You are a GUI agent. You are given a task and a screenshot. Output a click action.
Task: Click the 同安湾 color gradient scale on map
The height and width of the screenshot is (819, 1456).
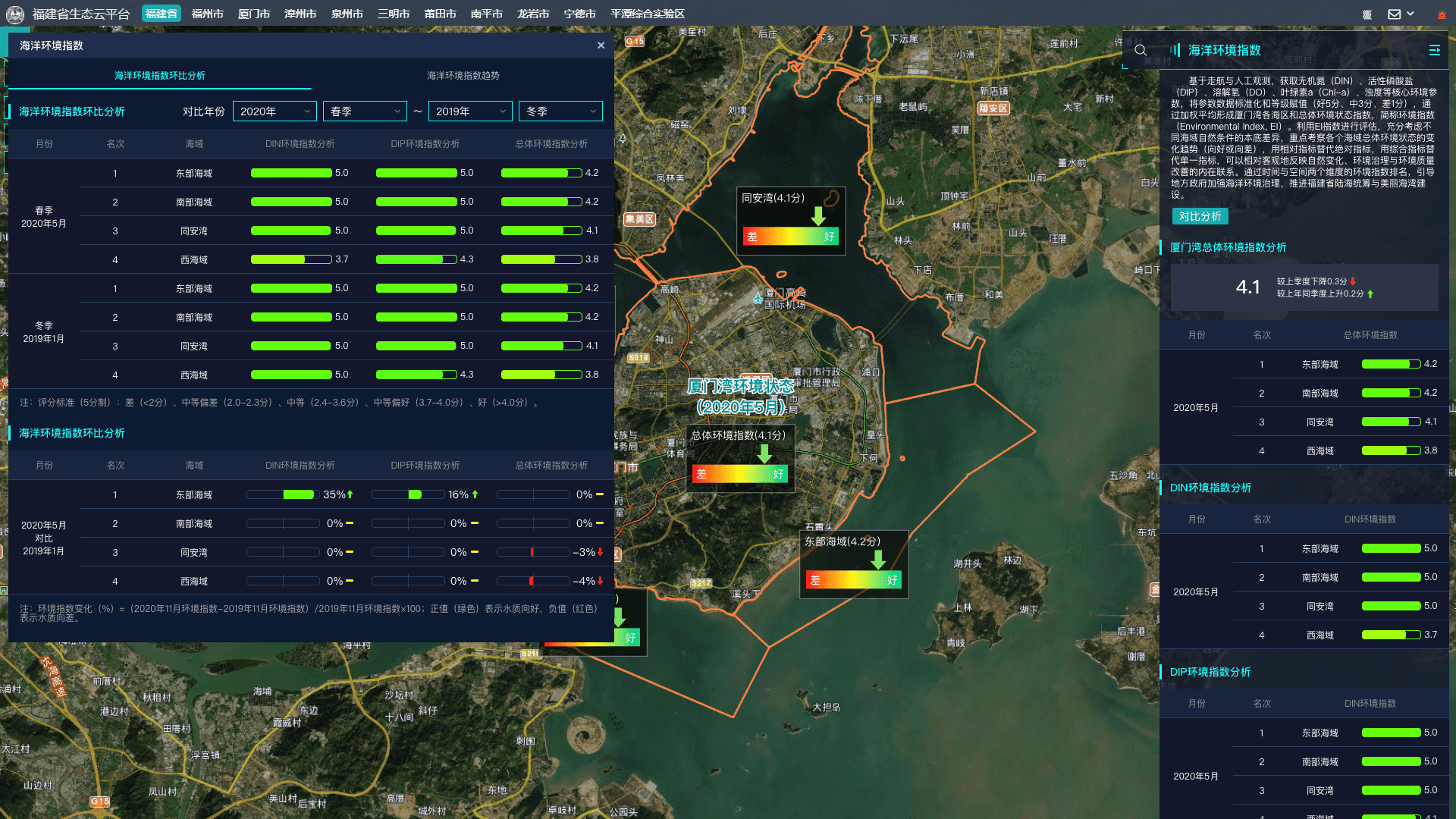pyautogui.click(x=790, y=237)
